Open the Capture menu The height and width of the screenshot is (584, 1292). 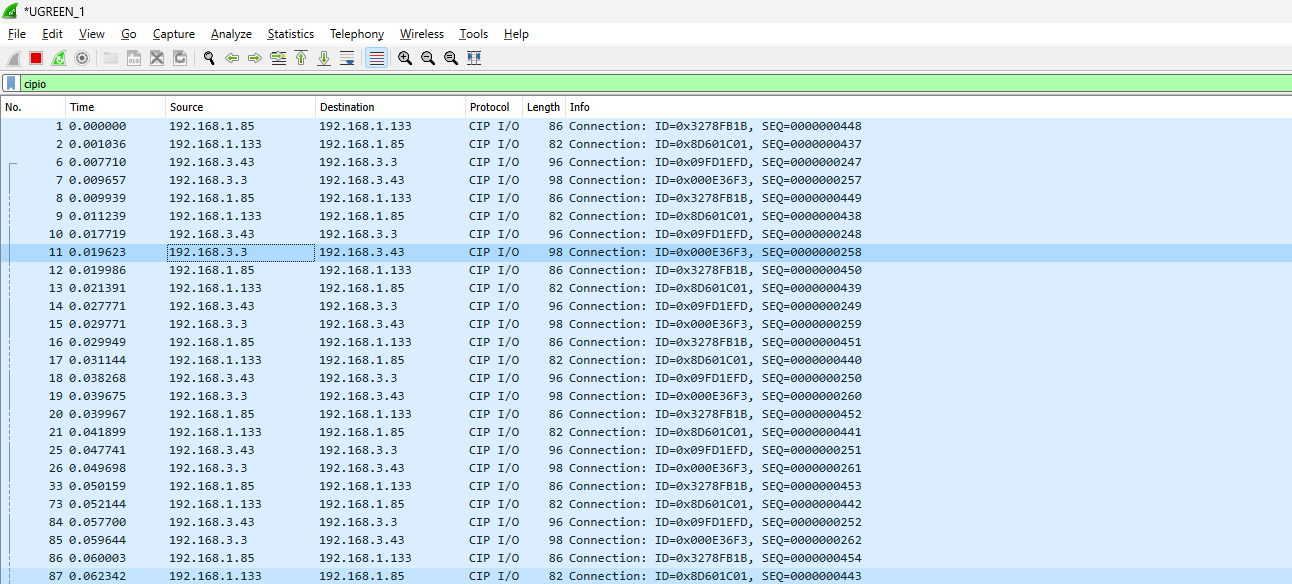tap(174, 34)
